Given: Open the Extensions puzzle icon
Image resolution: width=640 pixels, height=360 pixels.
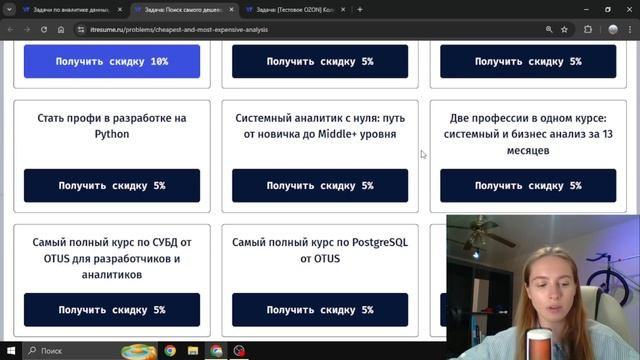Looking at the screenshot, I should pyautogui.click(x=588, y=29).
